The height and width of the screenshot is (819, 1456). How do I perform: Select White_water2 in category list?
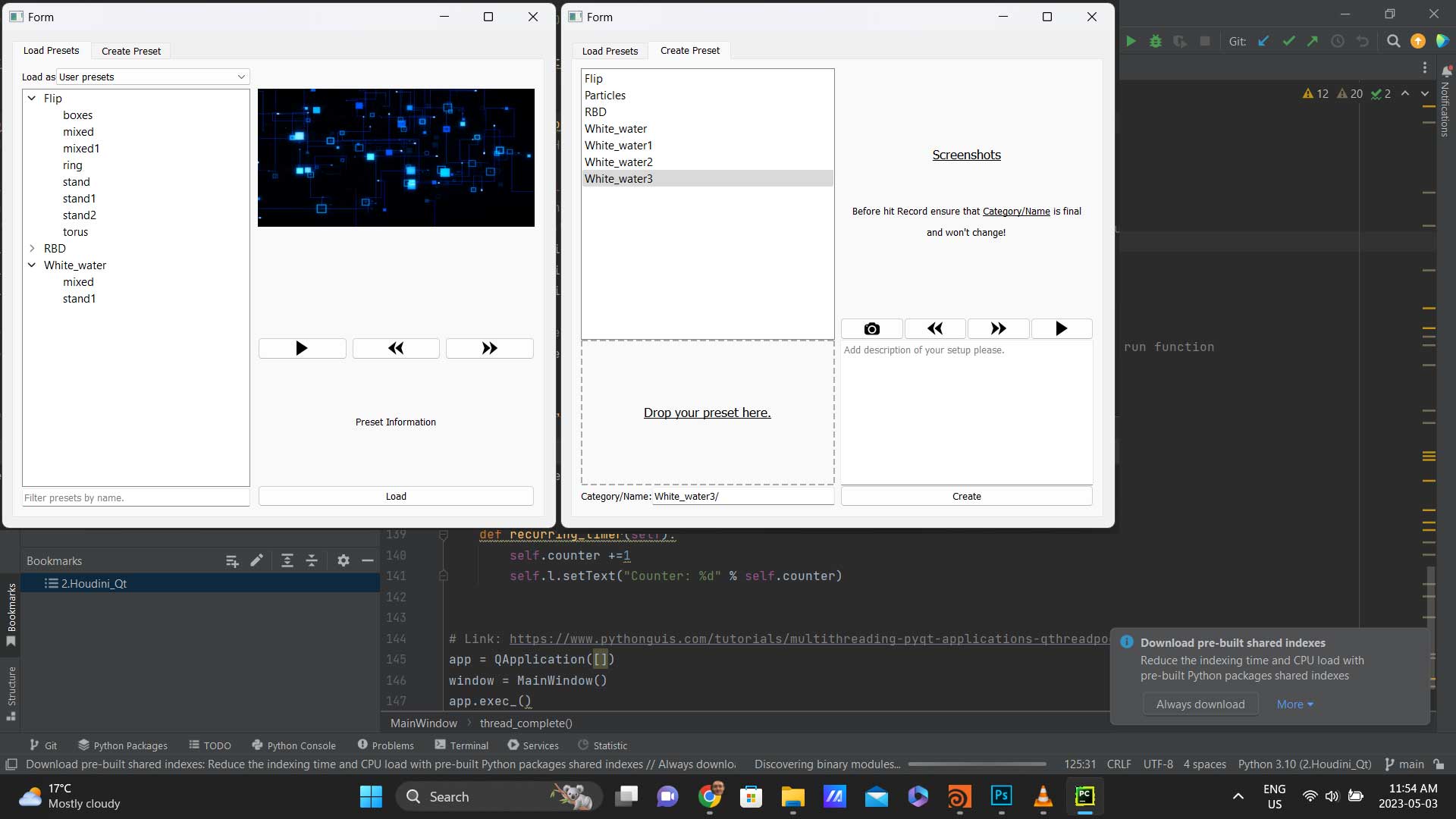pyautogui.click(x=619, y=162)
